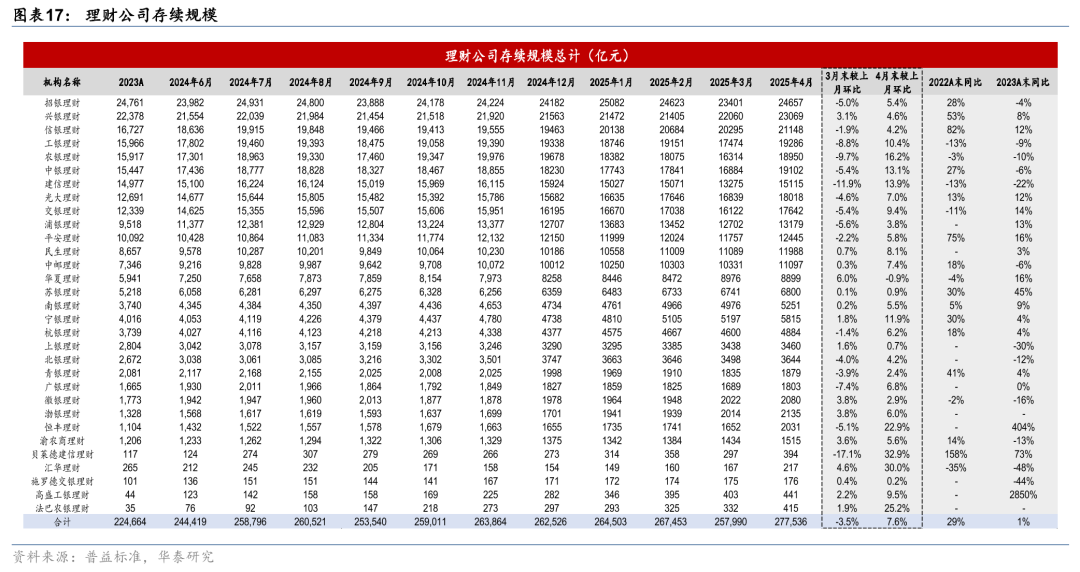Click the '华夏理财' row label

click(x=62, y=278)
